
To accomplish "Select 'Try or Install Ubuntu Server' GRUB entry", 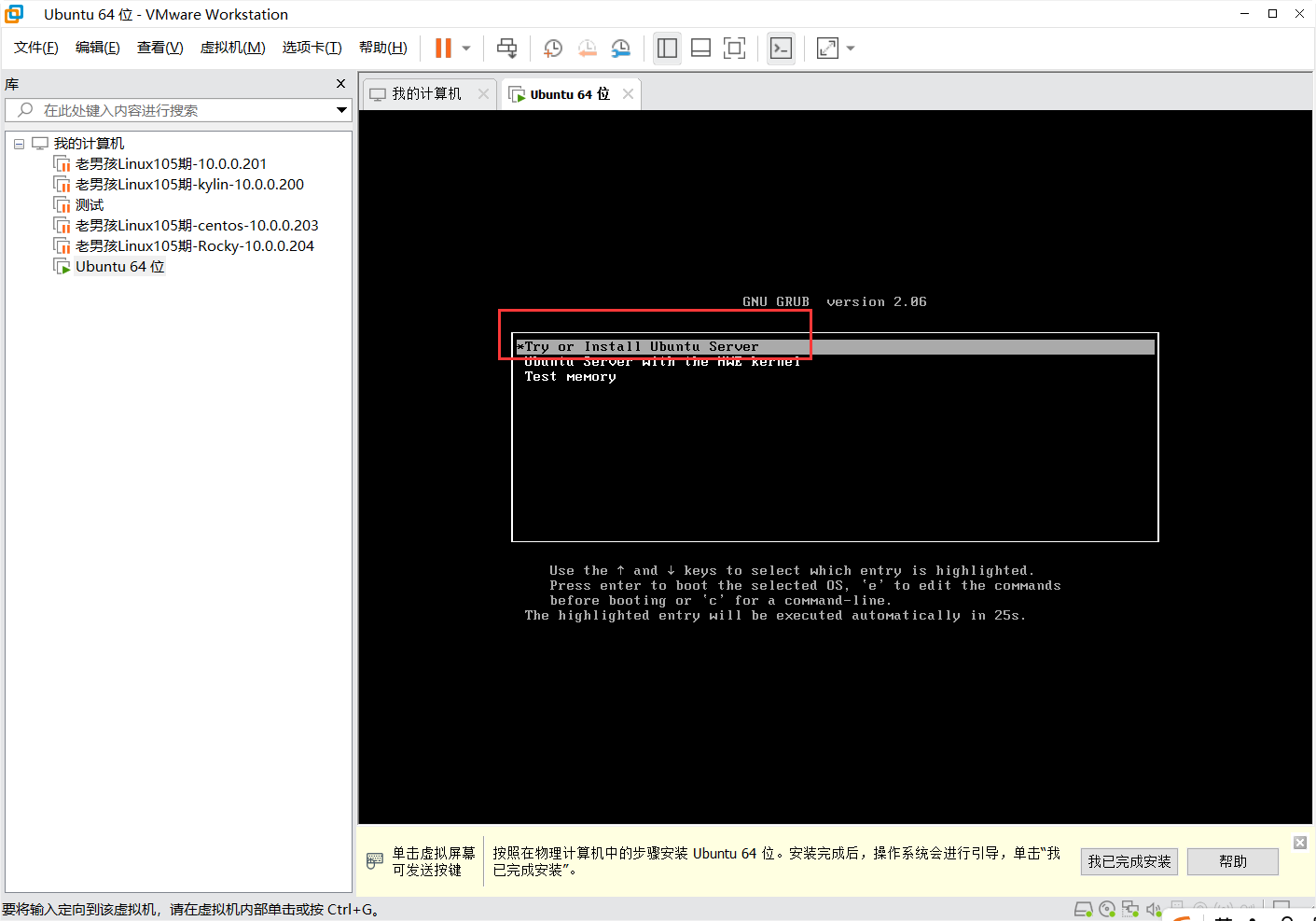I will 835,347.
